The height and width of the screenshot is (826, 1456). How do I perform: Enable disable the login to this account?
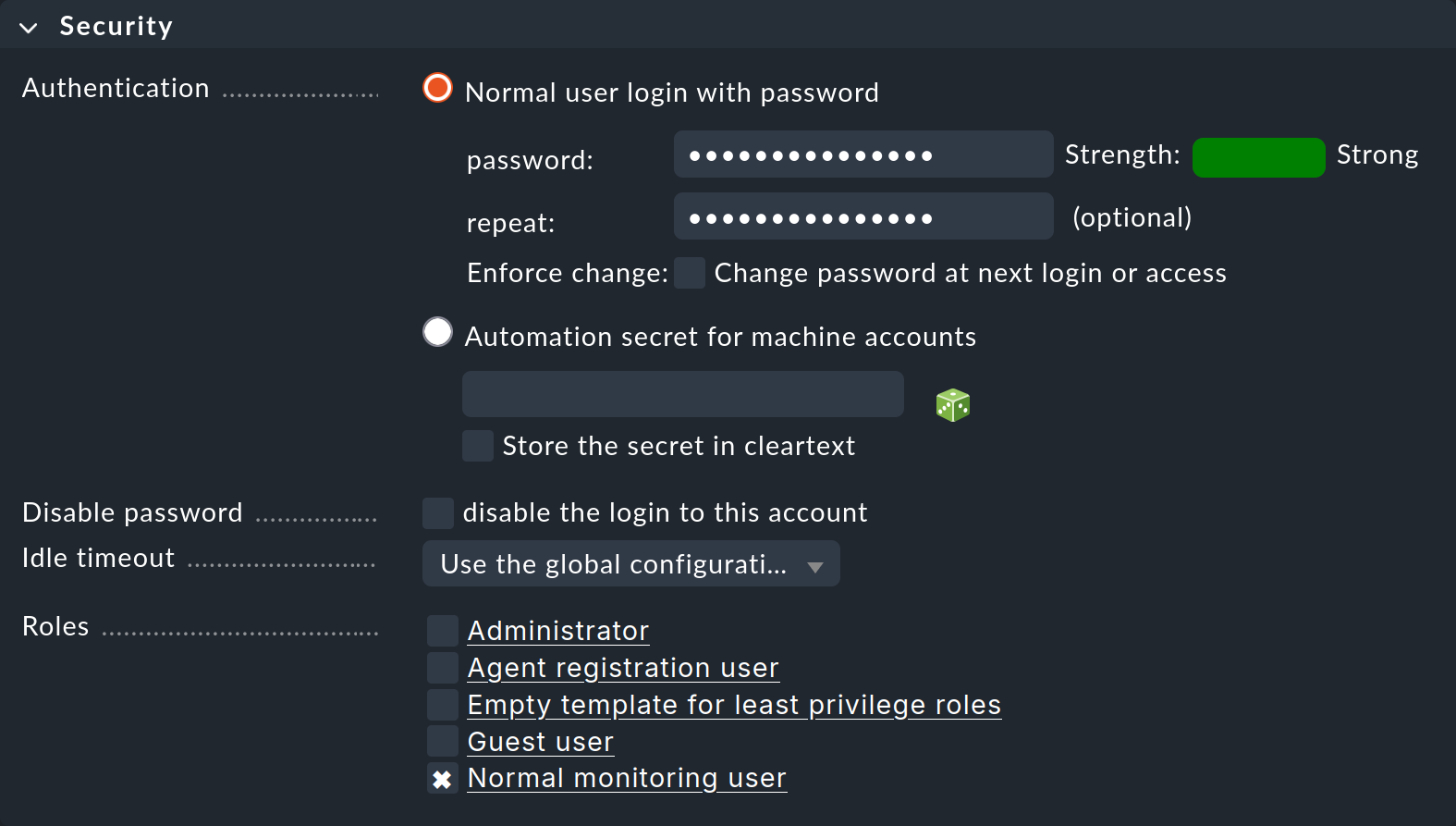coord(437,512)
